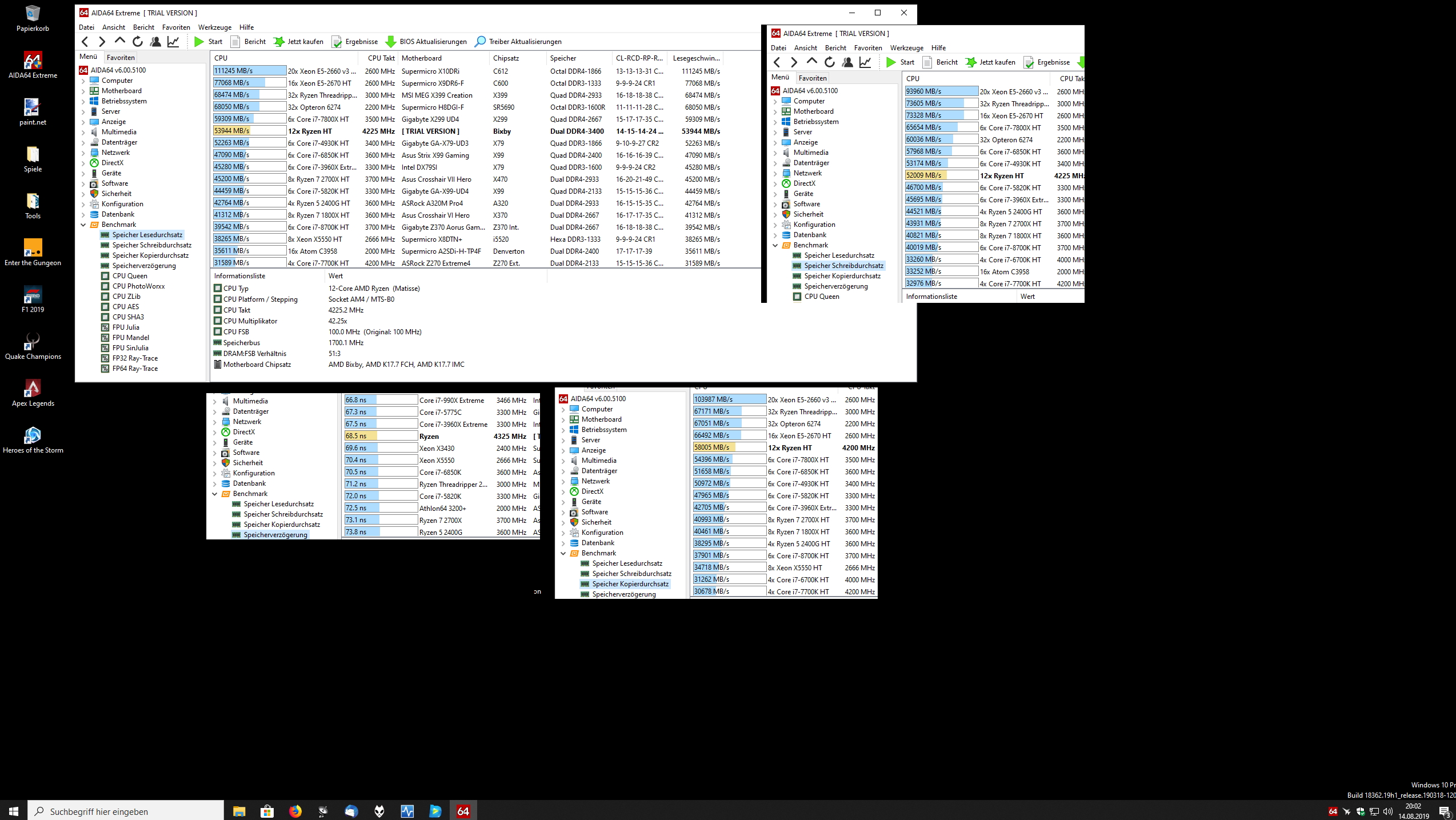This screenshot has width=1456, height=820.
Task: Expand Netzwerk node in main tree
Action: point(83,153)
